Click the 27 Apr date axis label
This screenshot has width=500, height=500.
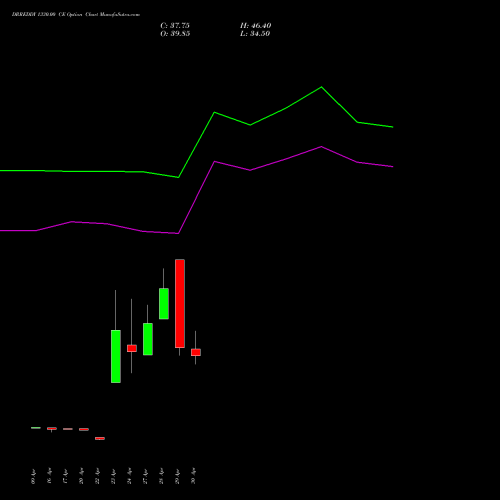pos(145,476)
